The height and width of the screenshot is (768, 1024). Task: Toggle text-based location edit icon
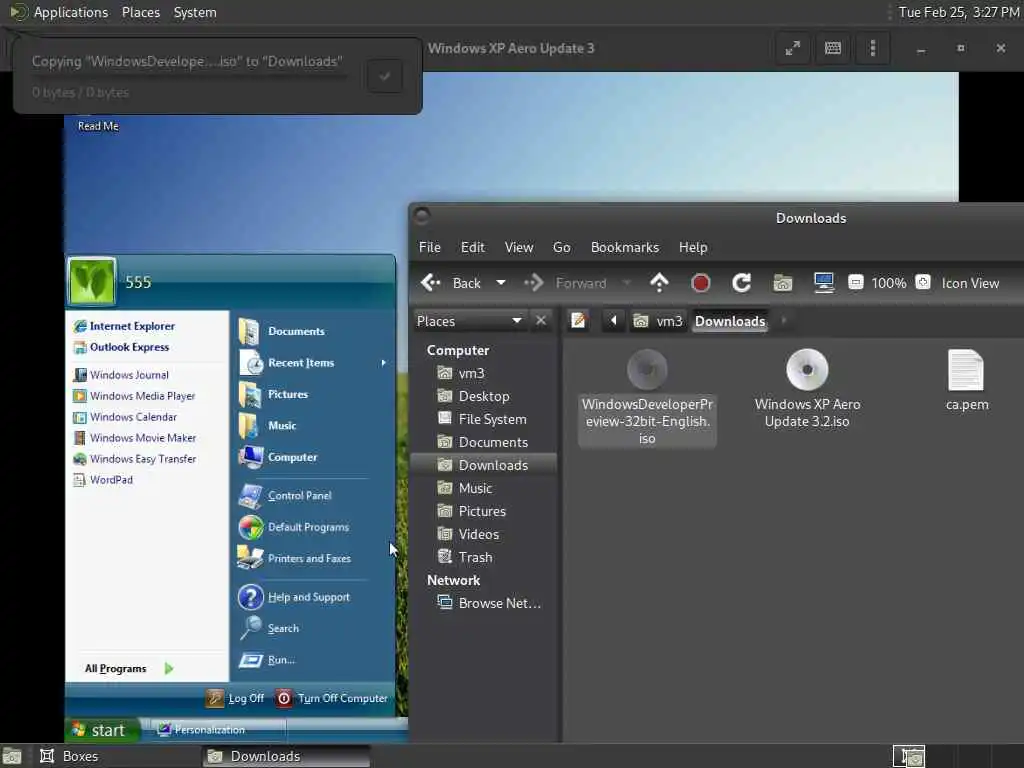click(579, 321)
